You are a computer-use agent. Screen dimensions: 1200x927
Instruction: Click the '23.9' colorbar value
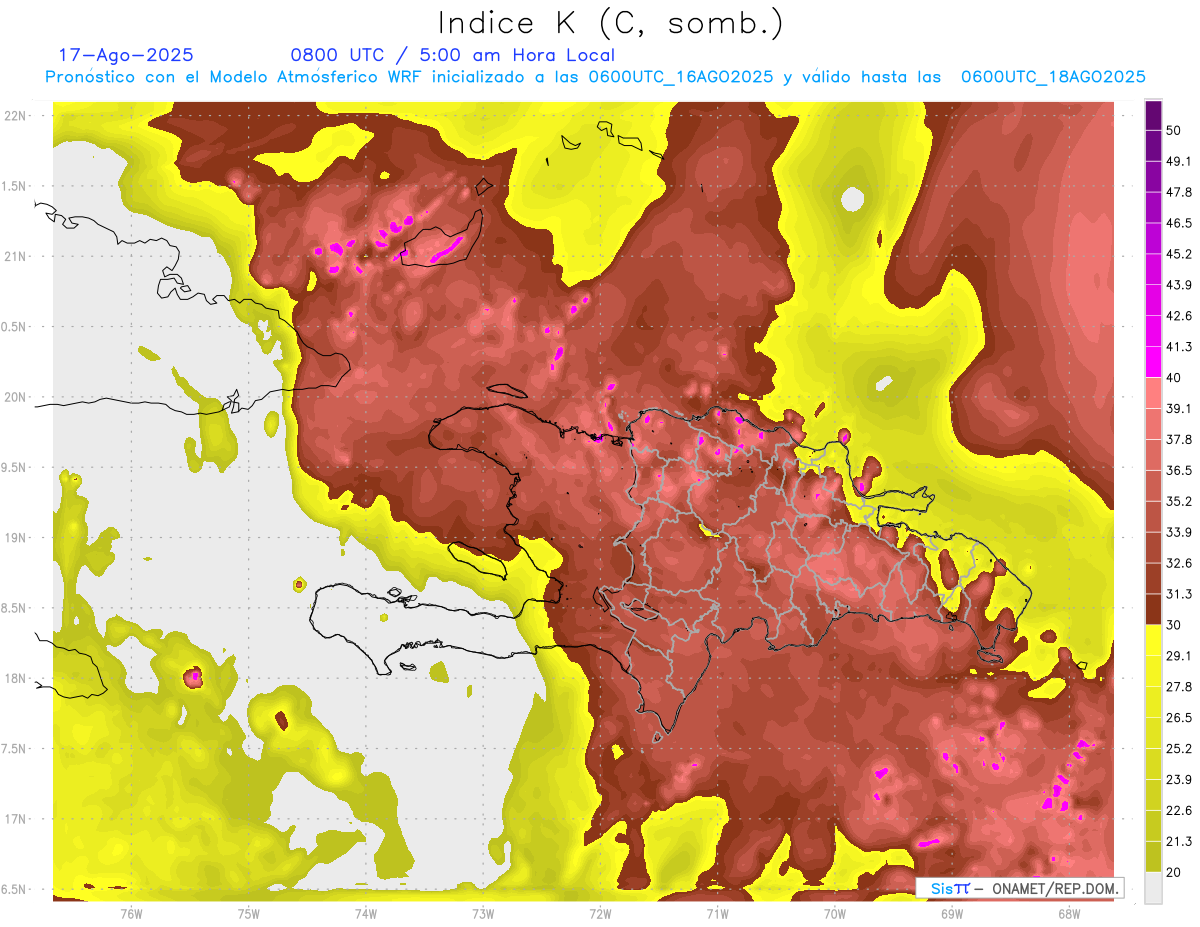[1179, 780]
